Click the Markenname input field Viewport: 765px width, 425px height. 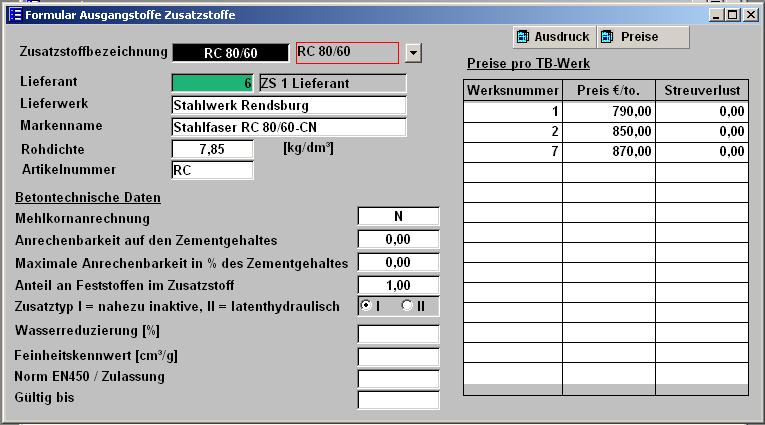tap(289, 127)
